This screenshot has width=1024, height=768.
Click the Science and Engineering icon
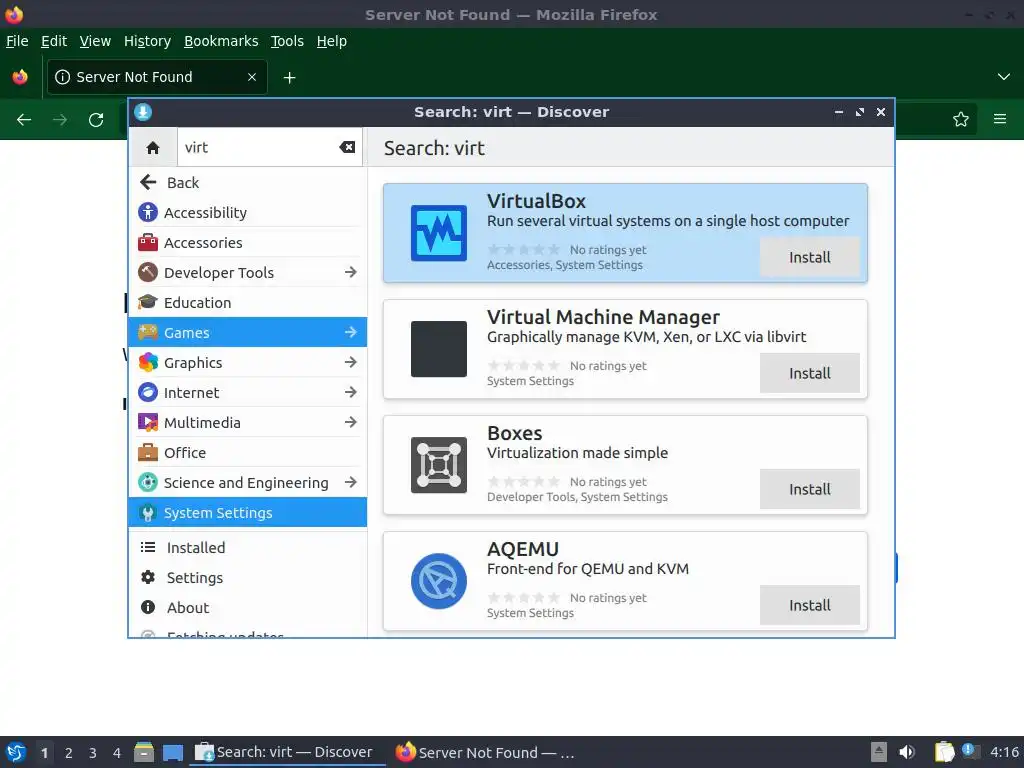pos(148,483)
